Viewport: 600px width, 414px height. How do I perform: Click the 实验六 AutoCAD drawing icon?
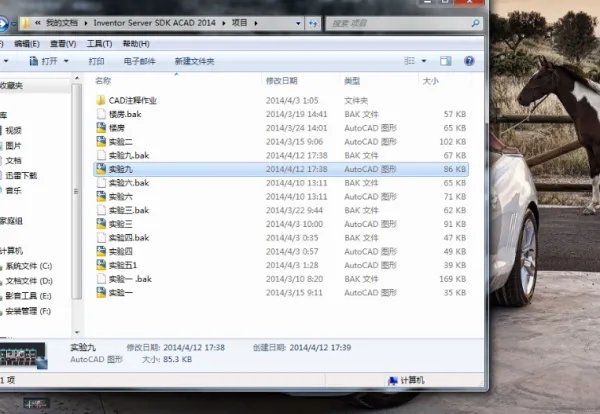tap(100, 197)
